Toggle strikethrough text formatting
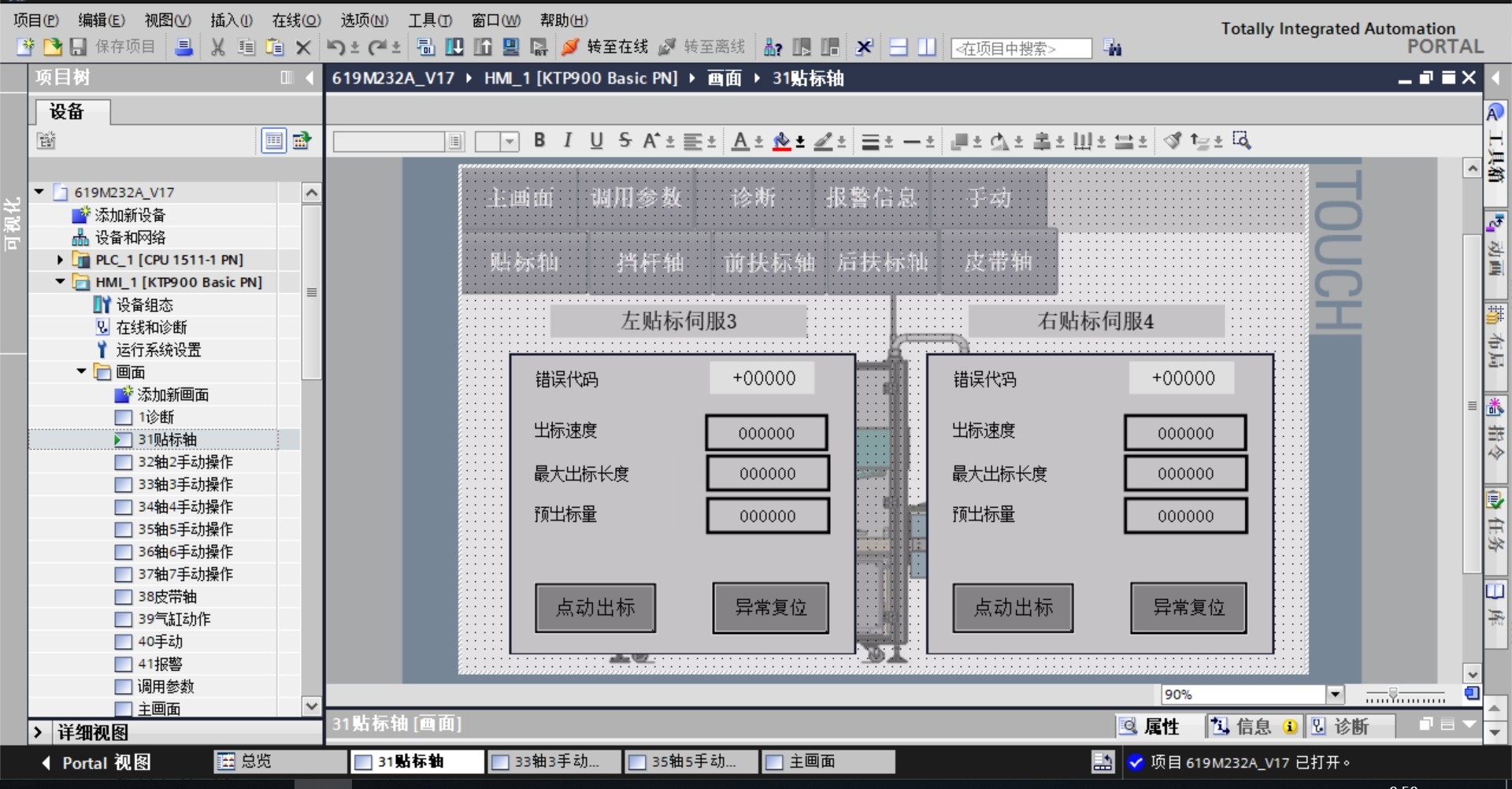The width and height of the screenshot is (1512, 789). tap(624, 140)
